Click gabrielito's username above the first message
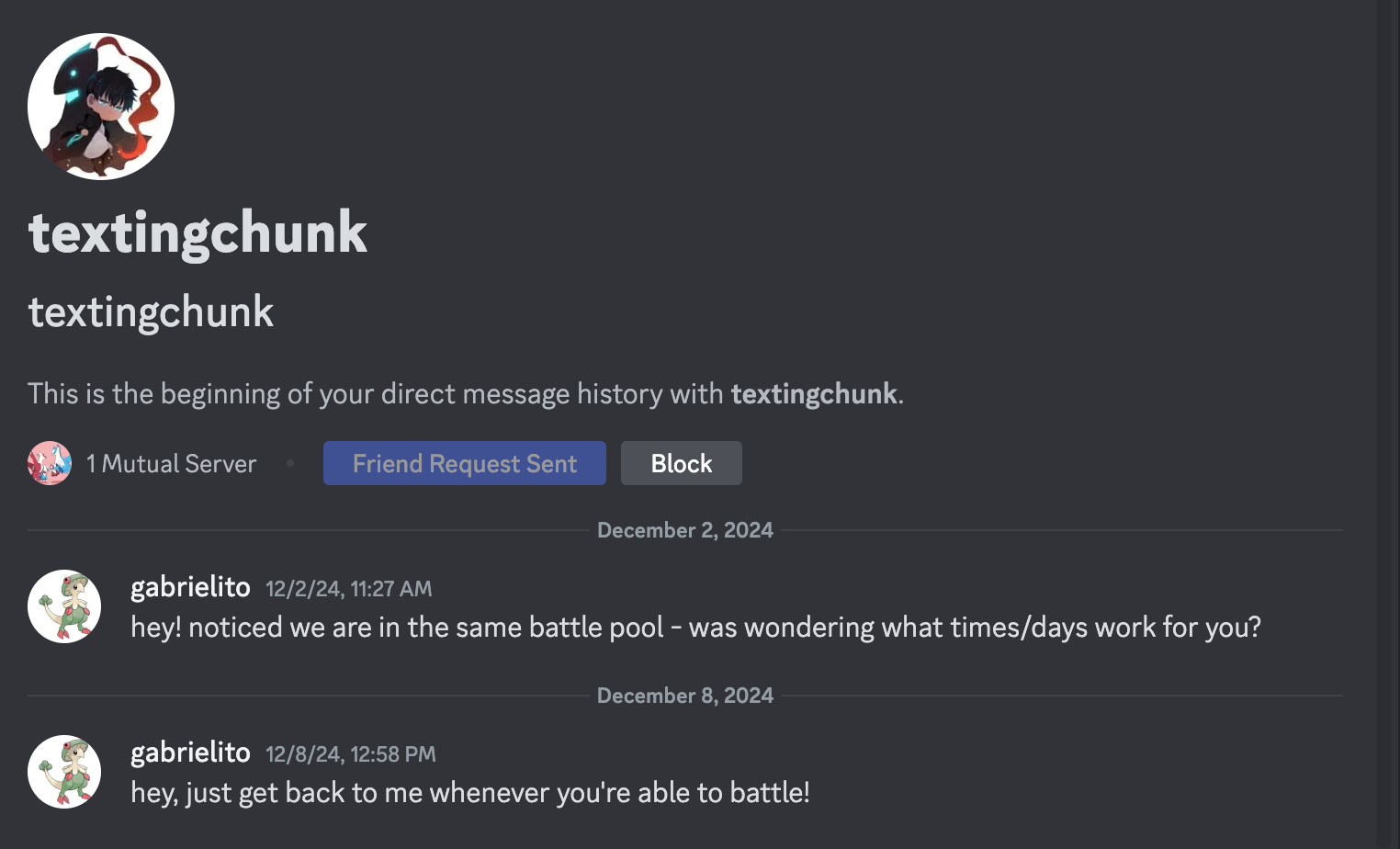1400x849 pixels. point(190,586)
